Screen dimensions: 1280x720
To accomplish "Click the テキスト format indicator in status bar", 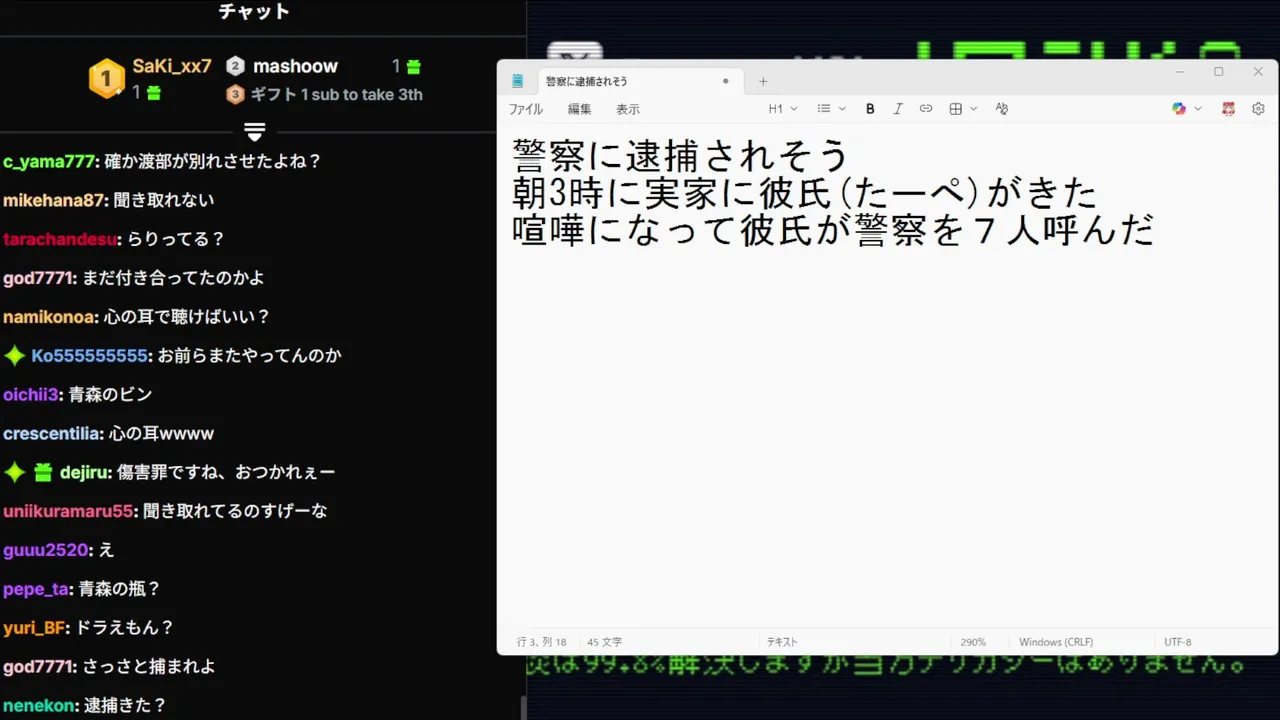I will pyautogui.click(x=782, y=642).
